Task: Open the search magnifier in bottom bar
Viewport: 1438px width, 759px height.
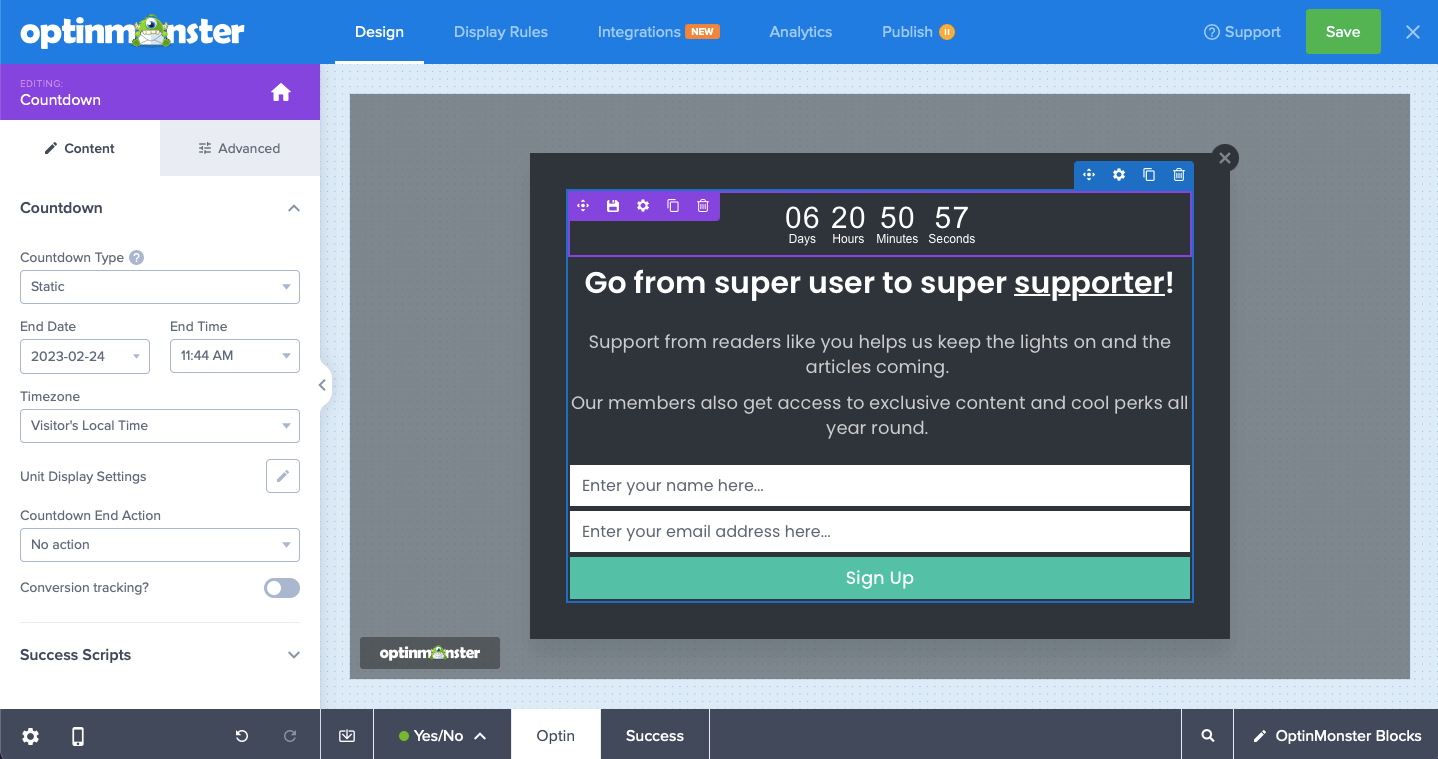Action: coord(1208,736)
